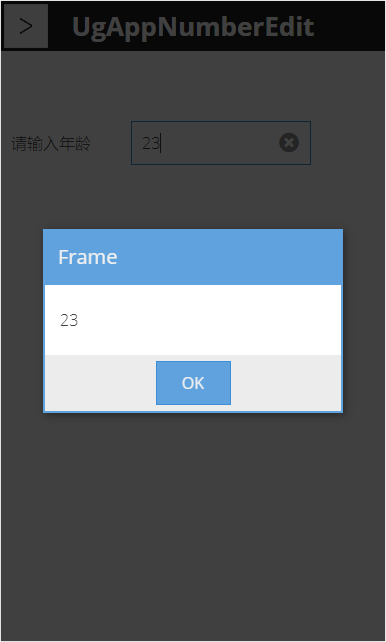Expand navigation using the chevron button
Viewport: 386px width, 642px height.
pyautogui.click(x=26, y=26)
